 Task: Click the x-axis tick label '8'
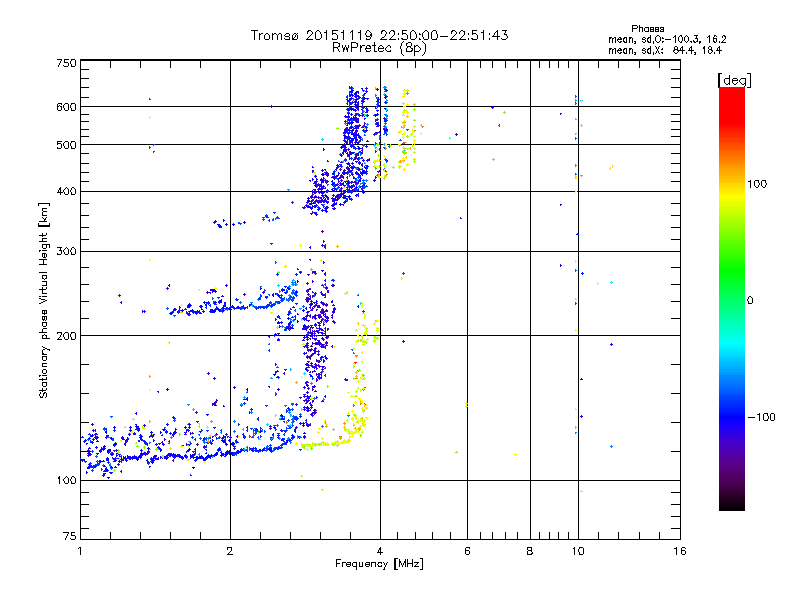[530, 551]
